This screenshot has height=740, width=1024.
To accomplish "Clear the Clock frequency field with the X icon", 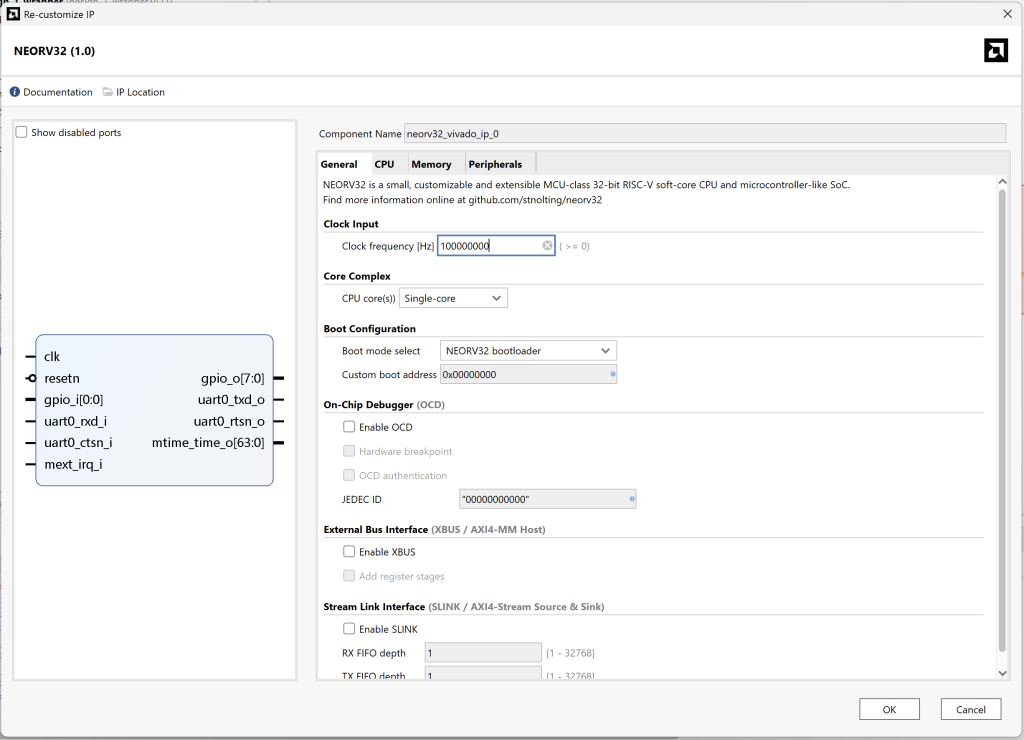I will pyautogui.click(x=547, y=246).
